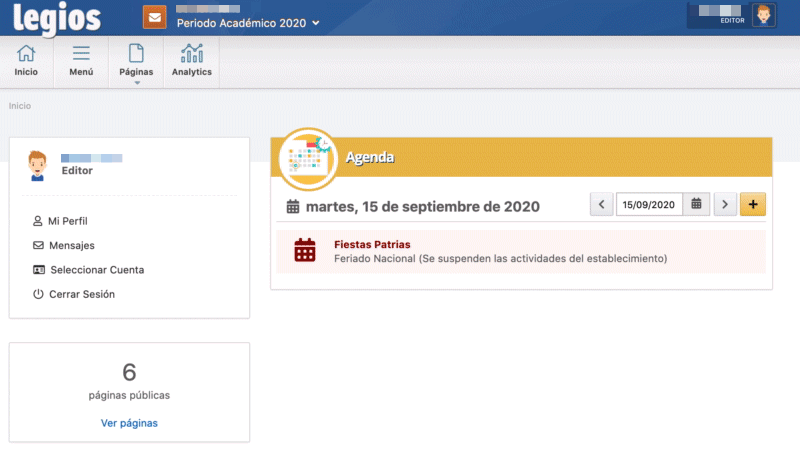This screenshot has width=800, height=458.
Task: Open the Menú toolbar item
Action: 81,61
